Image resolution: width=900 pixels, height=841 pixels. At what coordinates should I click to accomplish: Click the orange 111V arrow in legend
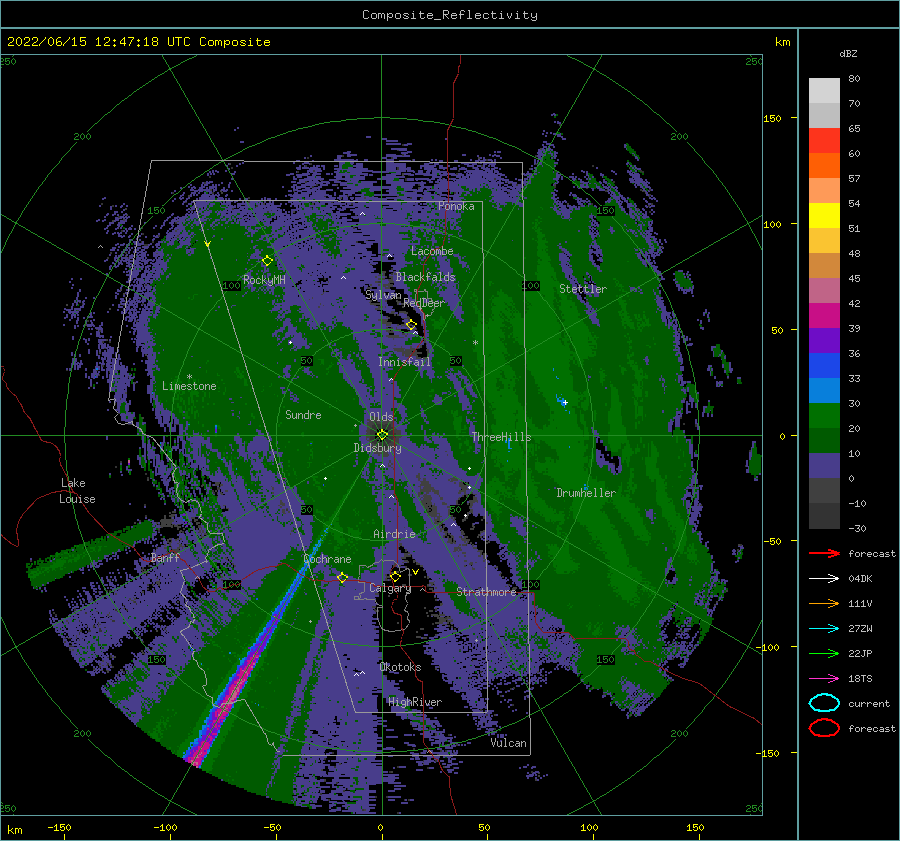(x=824, y=603)
